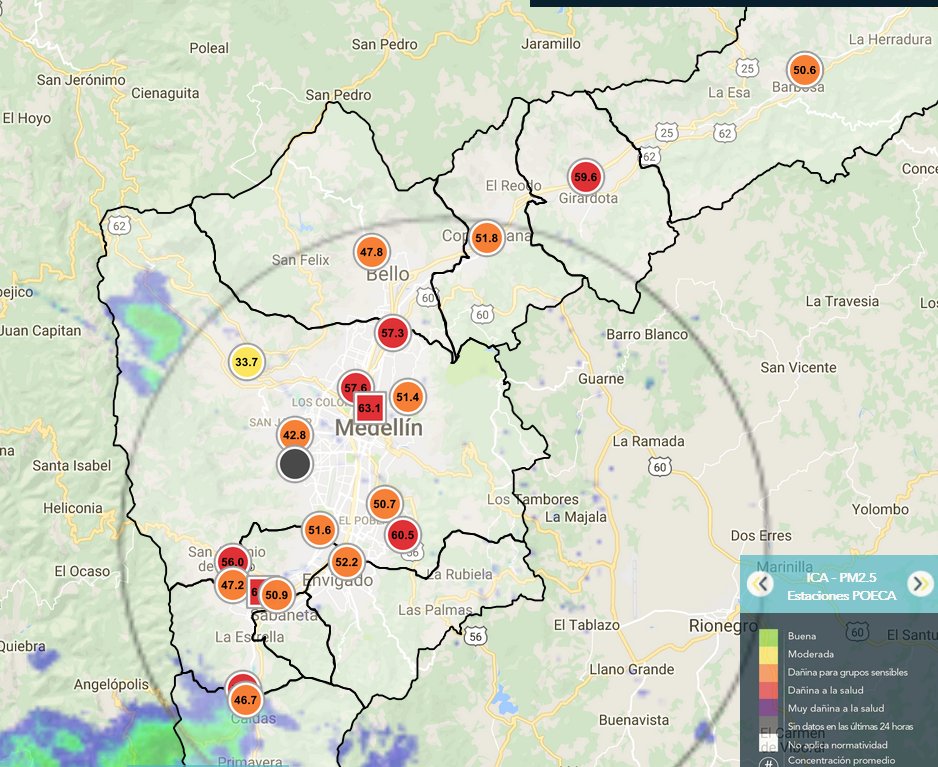Screen dimensions: 938x767
Task: Click the 'Llano Grande' place label
Action: (632, 669)
